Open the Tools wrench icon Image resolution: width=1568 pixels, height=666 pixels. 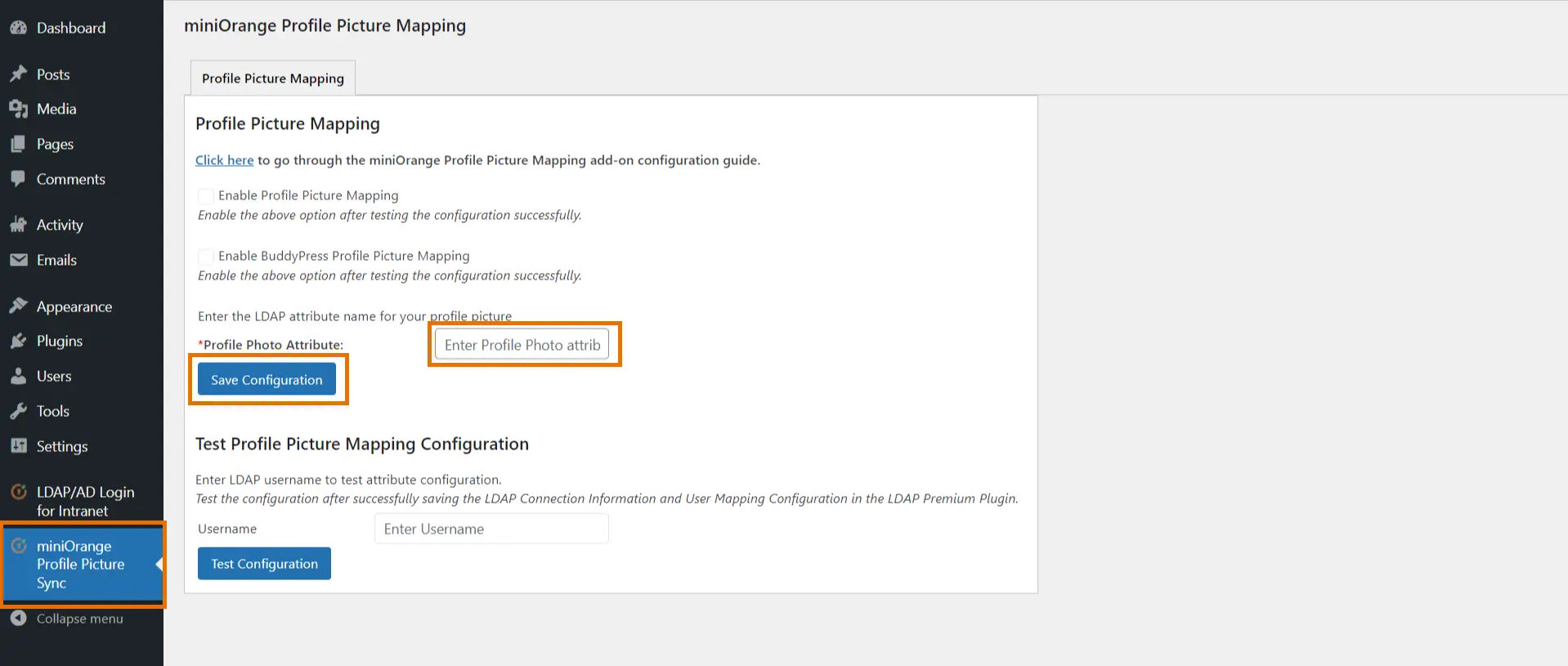(19, 411)
